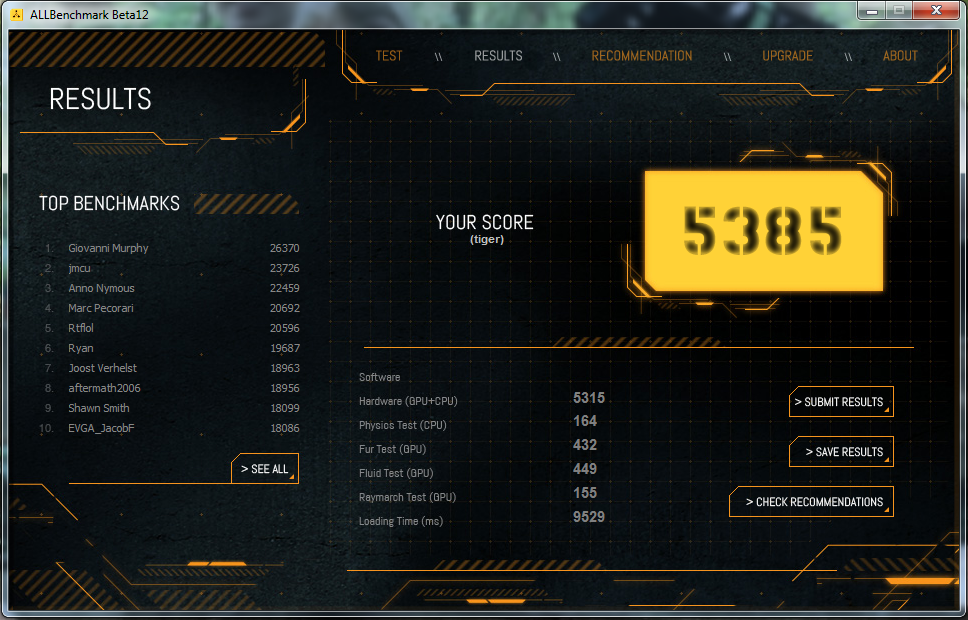Screen dimensions: 968x620
Task: Click the RESULTS page heading
Action: [100, 99]
